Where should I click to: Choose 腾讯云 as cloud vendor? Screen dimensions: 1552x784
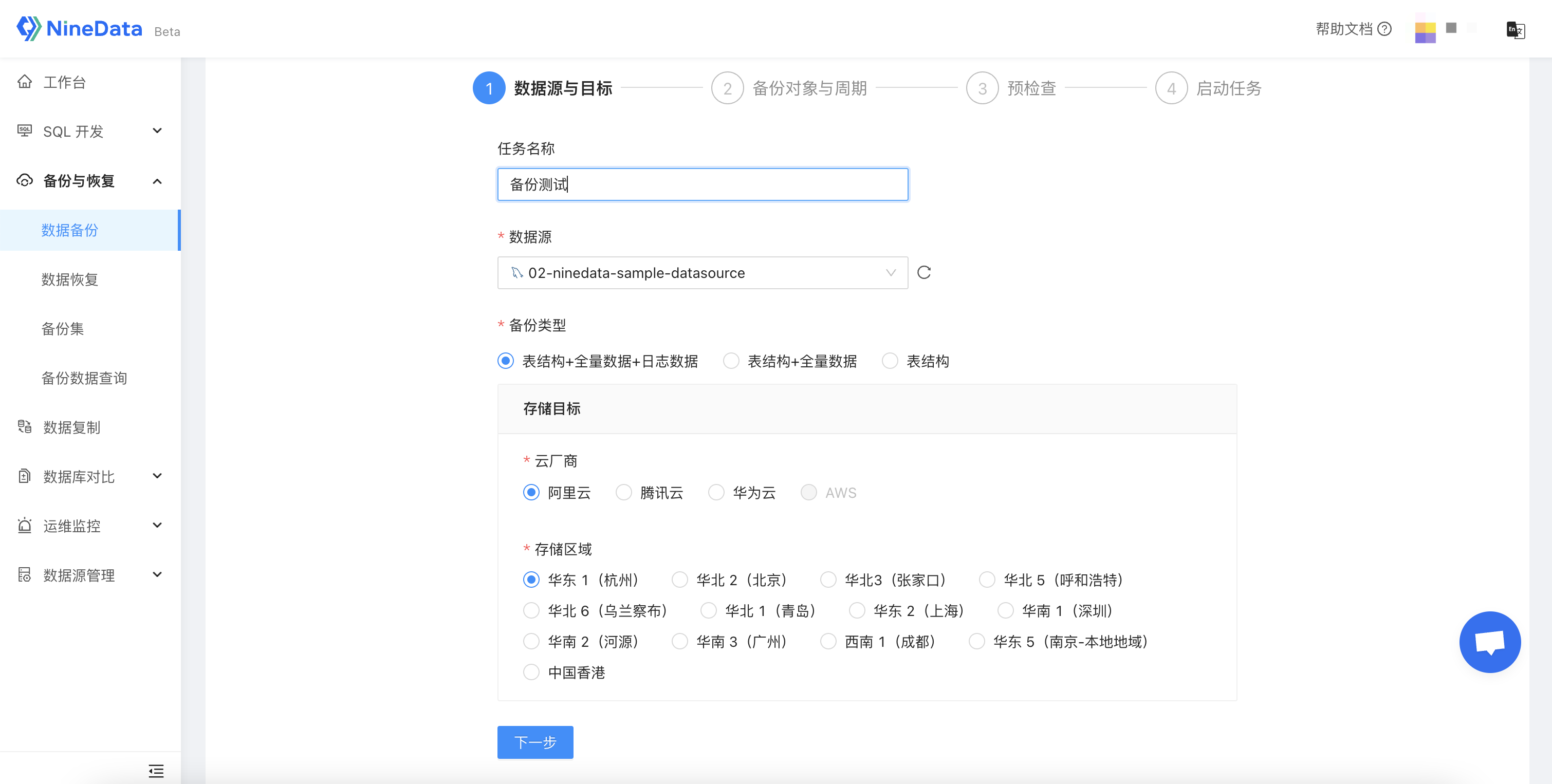(x=624, y=492)
